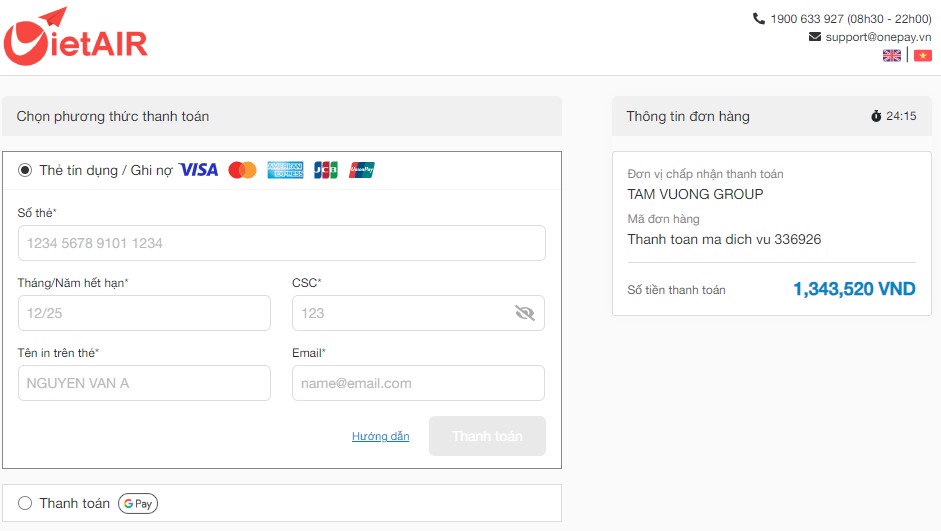This screenshot has height=531, width=941.
Task: Click the VietAIR logo
Action: pos(76,37)
